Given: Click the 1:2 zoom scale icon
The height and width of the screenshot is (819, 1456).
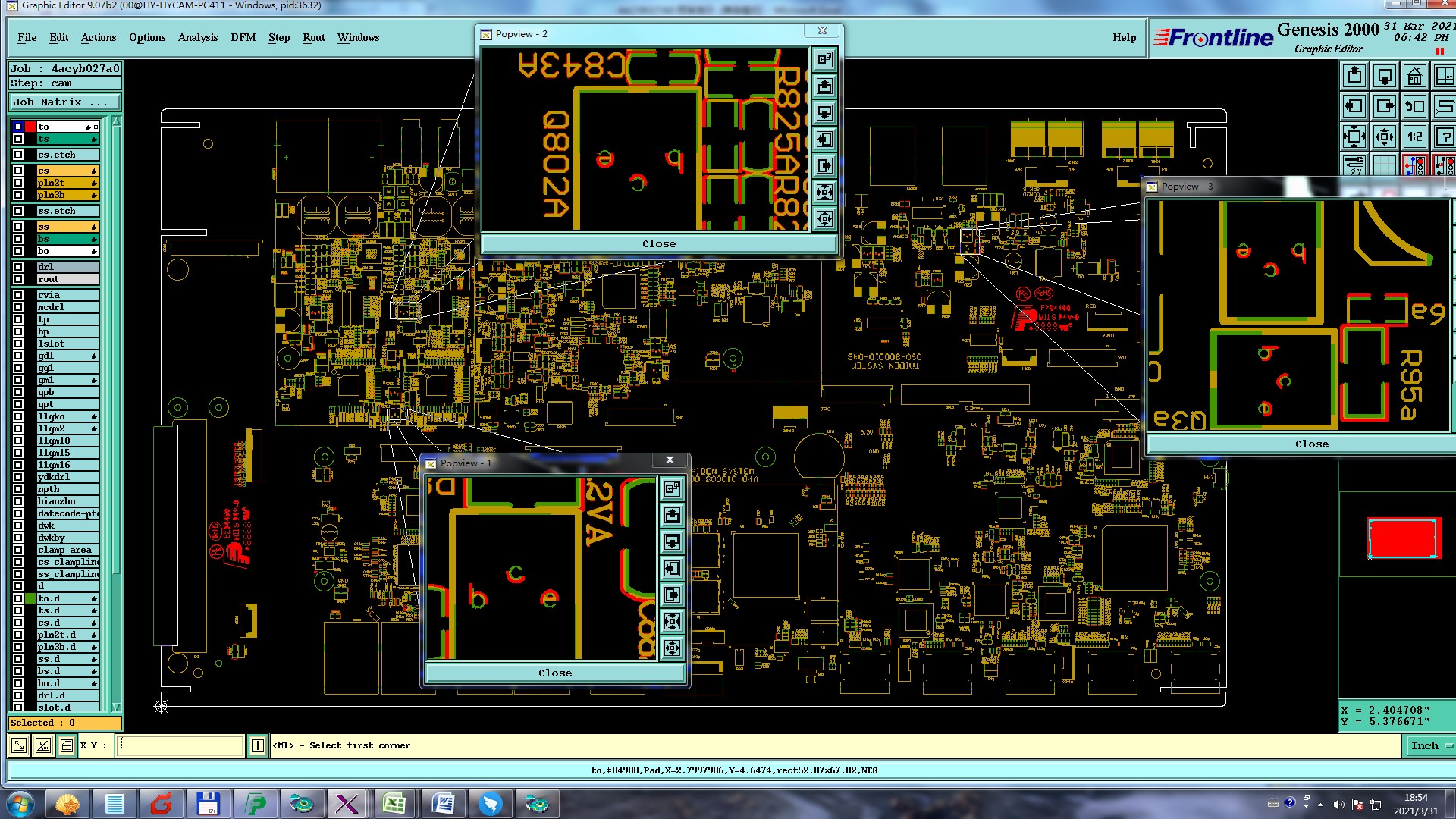Looking at the screenshot, I should pyautogui.click(x=1414, y=136).
